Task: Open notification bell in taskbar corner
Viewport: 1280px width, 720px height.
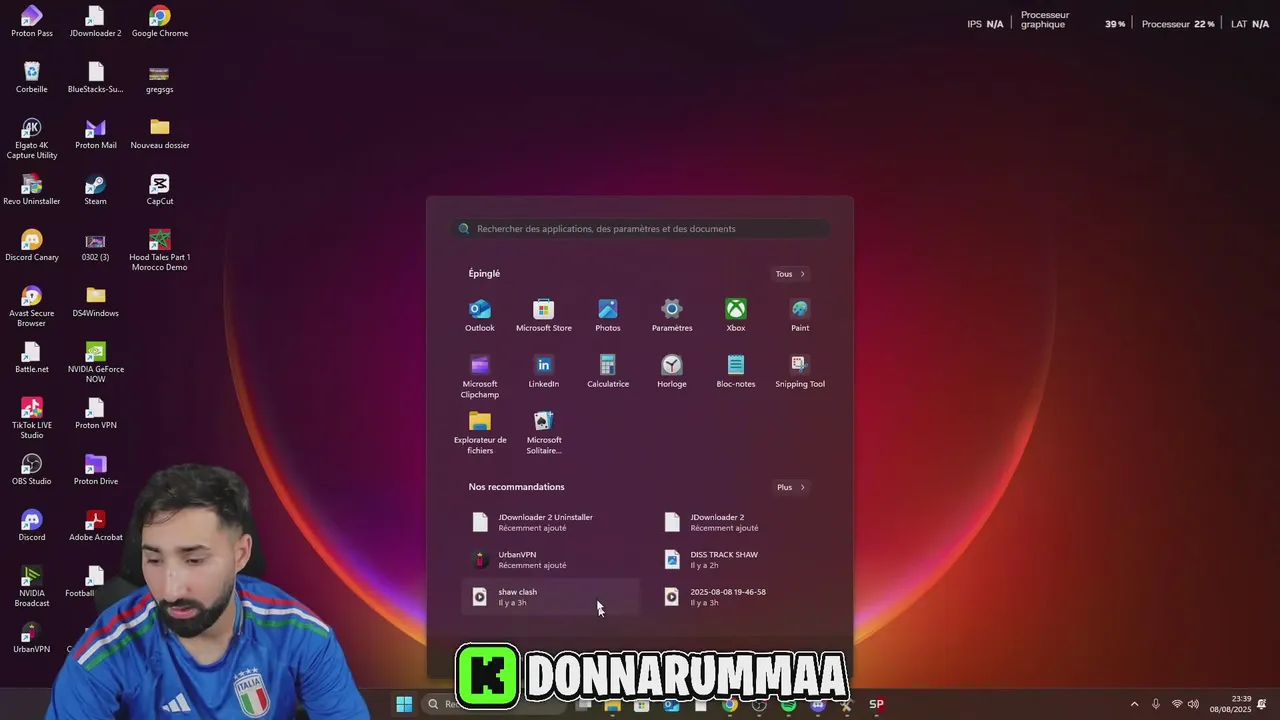Action: tap(1262, 704)
